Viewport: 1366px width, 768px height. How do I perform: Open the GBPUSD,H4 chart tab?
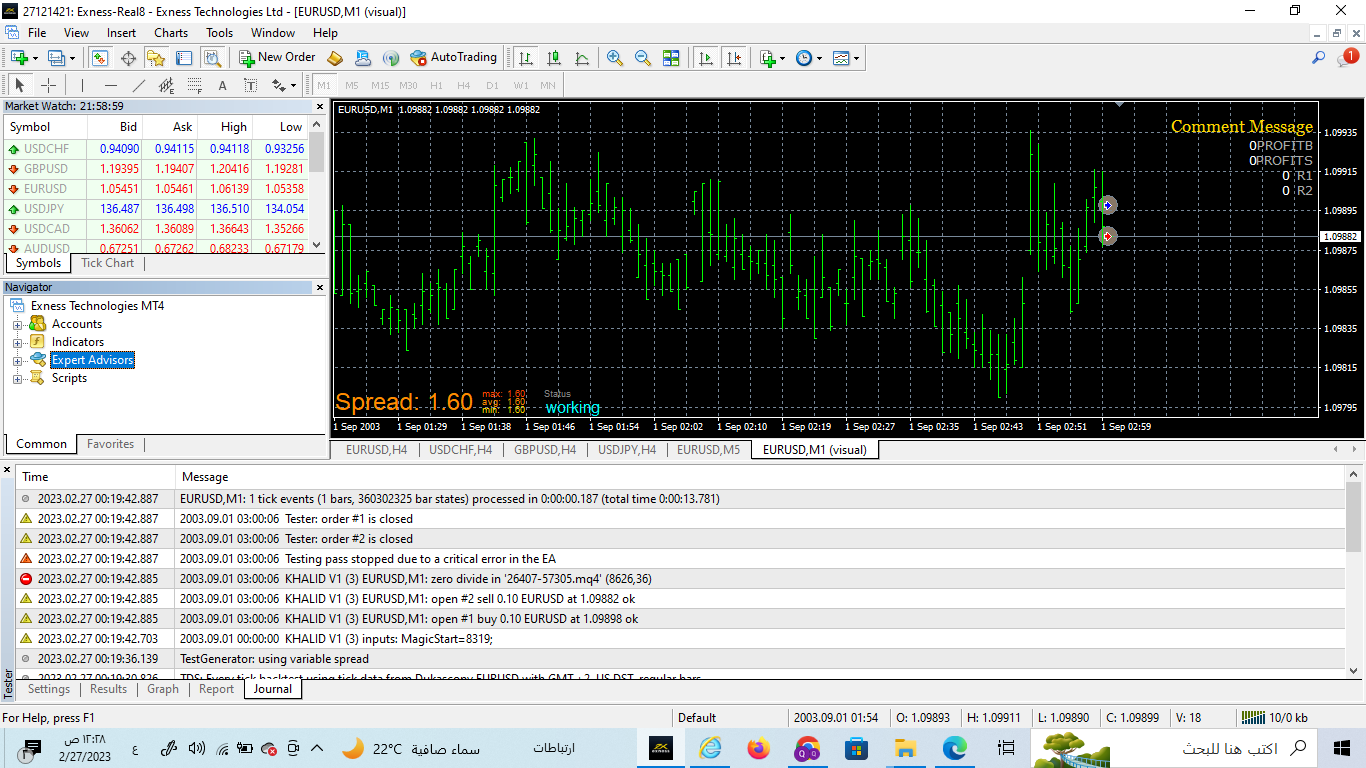544,450
